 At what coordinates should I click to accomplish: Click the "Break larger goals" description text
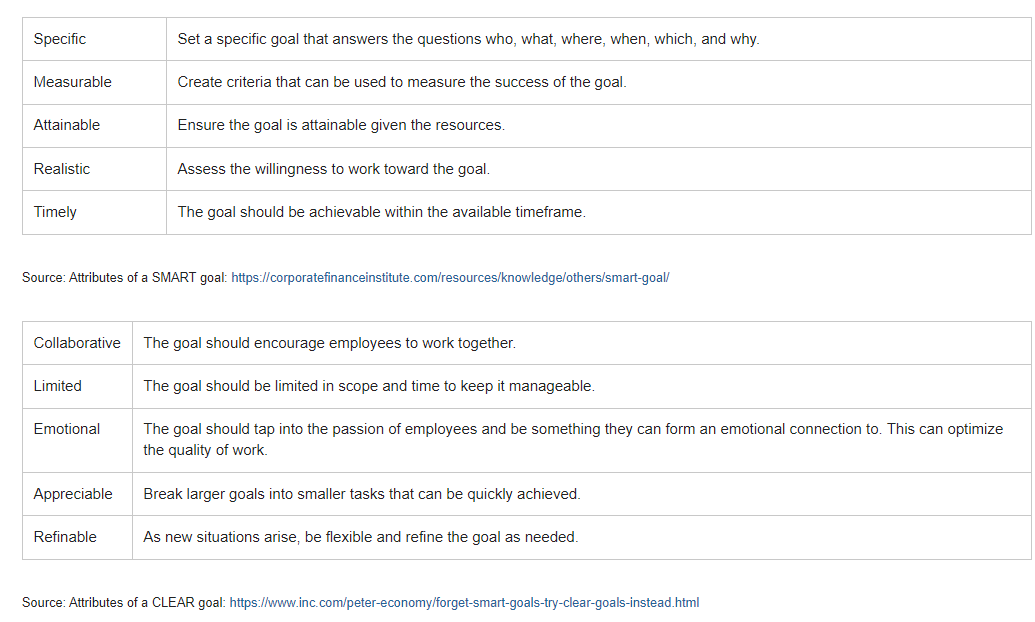pos(361,494)
